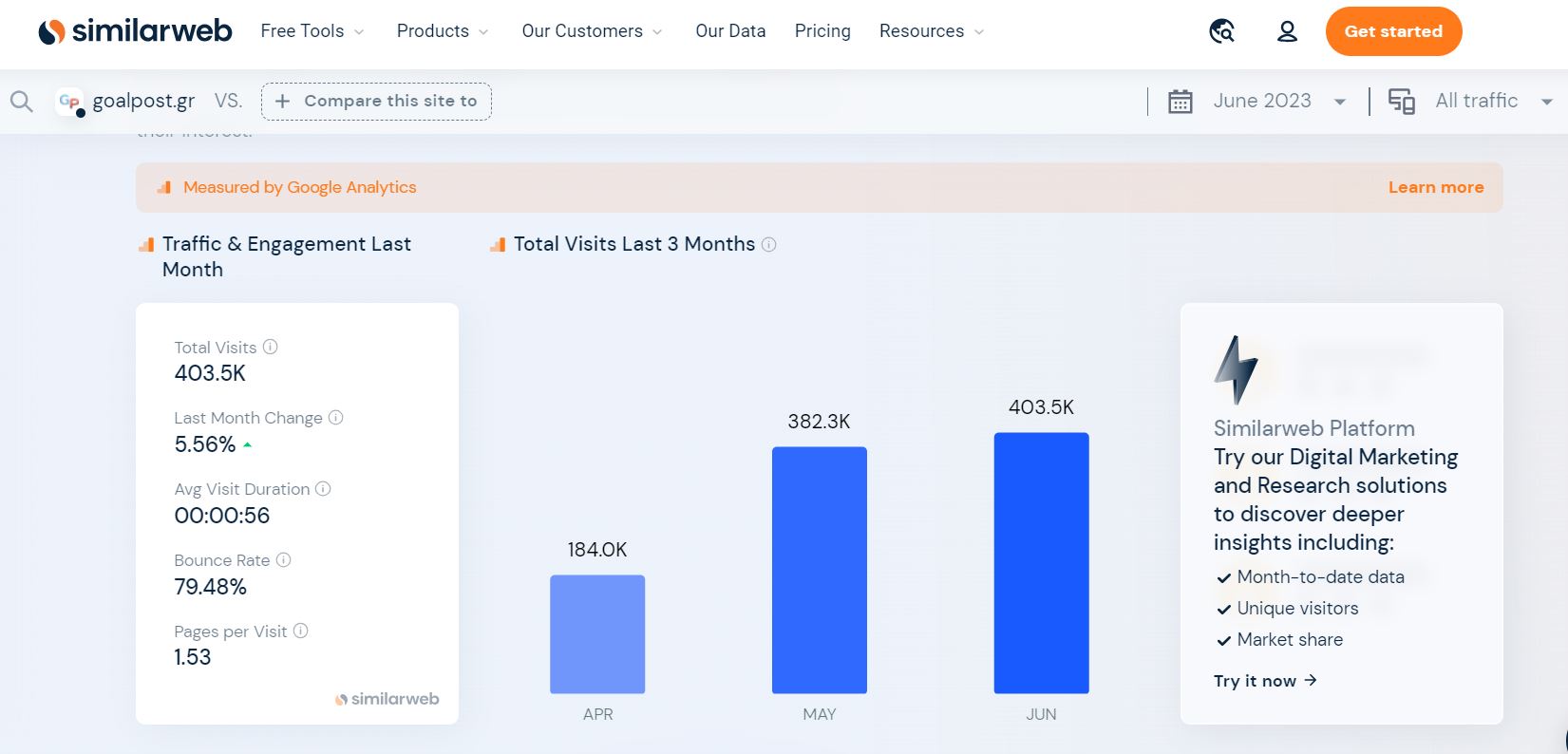
Task: Click Last Month Change info icon
Action: 336,417
